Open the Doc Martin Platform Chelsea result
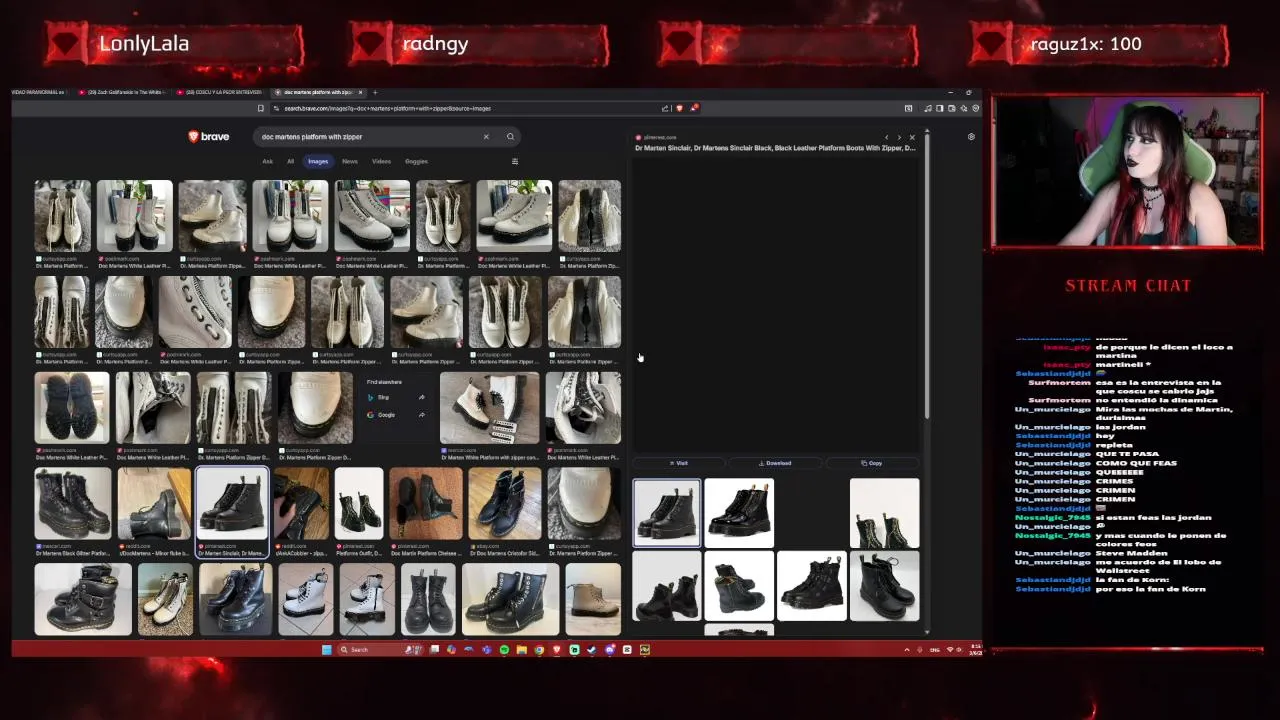The image size is (1280, 720). 426,504
